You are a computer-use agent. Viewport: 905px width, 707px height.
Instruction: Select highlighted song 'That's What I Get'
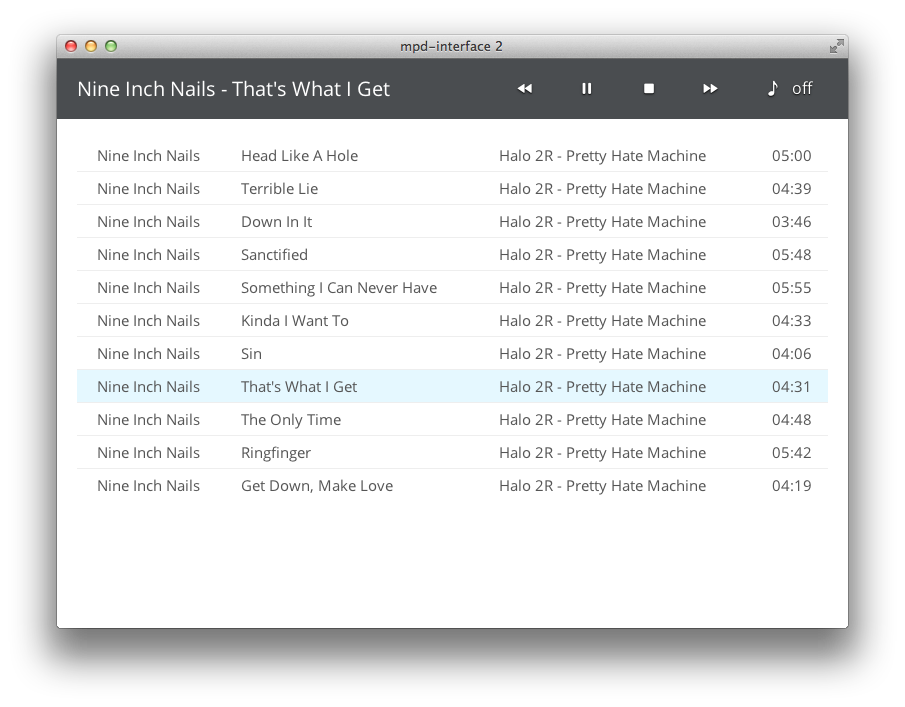299,387
